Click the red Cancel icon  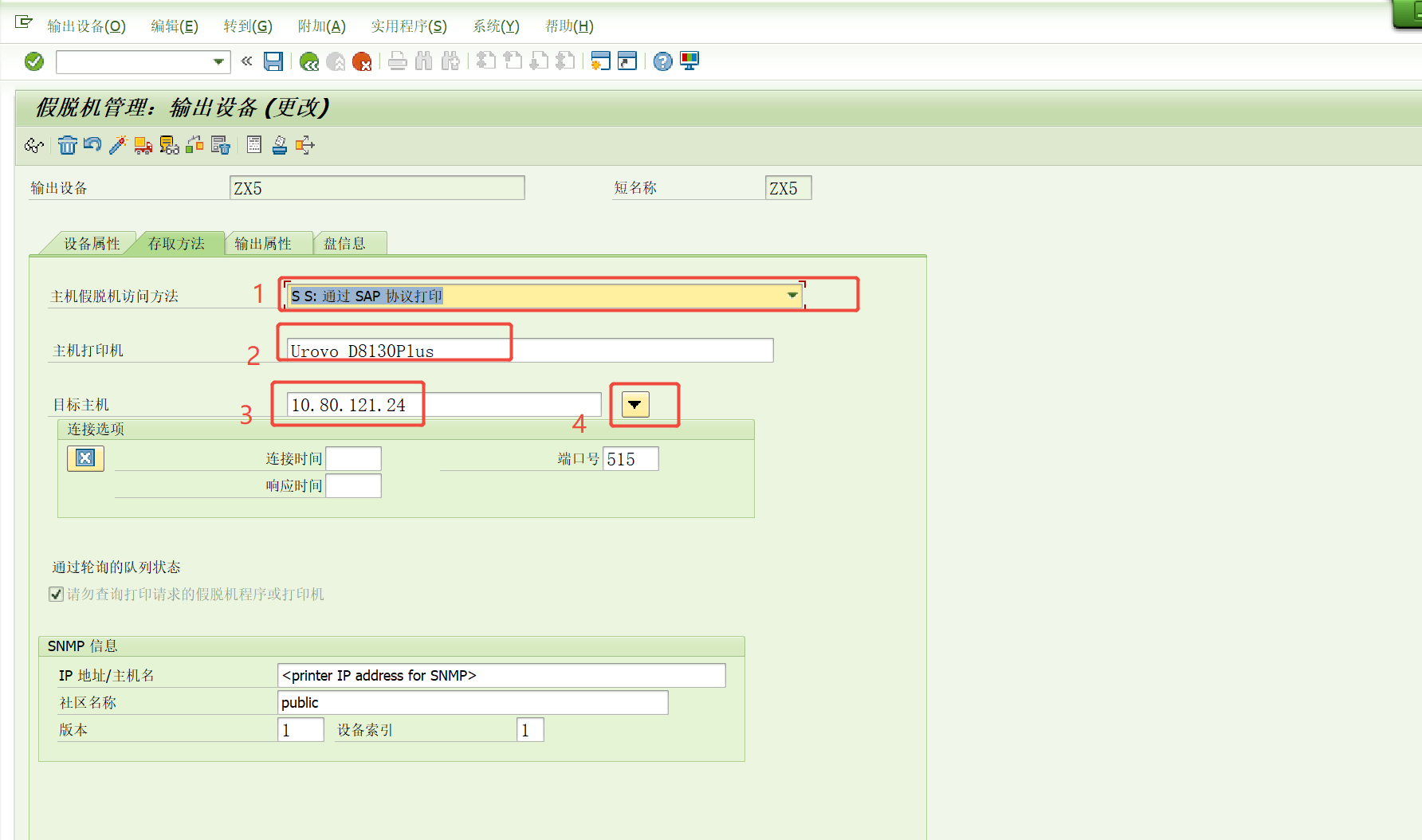click(x=362, y=61)
